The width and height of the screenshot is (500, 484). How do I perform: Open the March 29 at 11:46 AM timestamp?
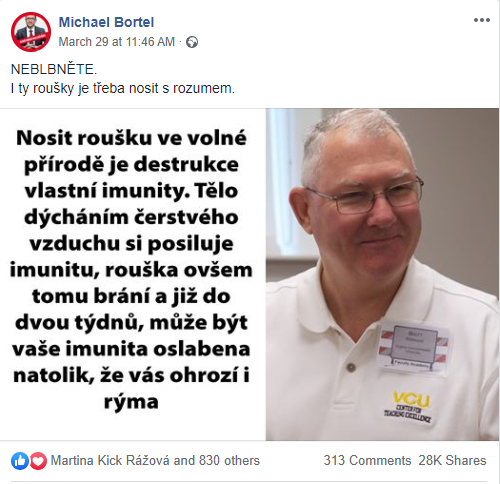117,42
